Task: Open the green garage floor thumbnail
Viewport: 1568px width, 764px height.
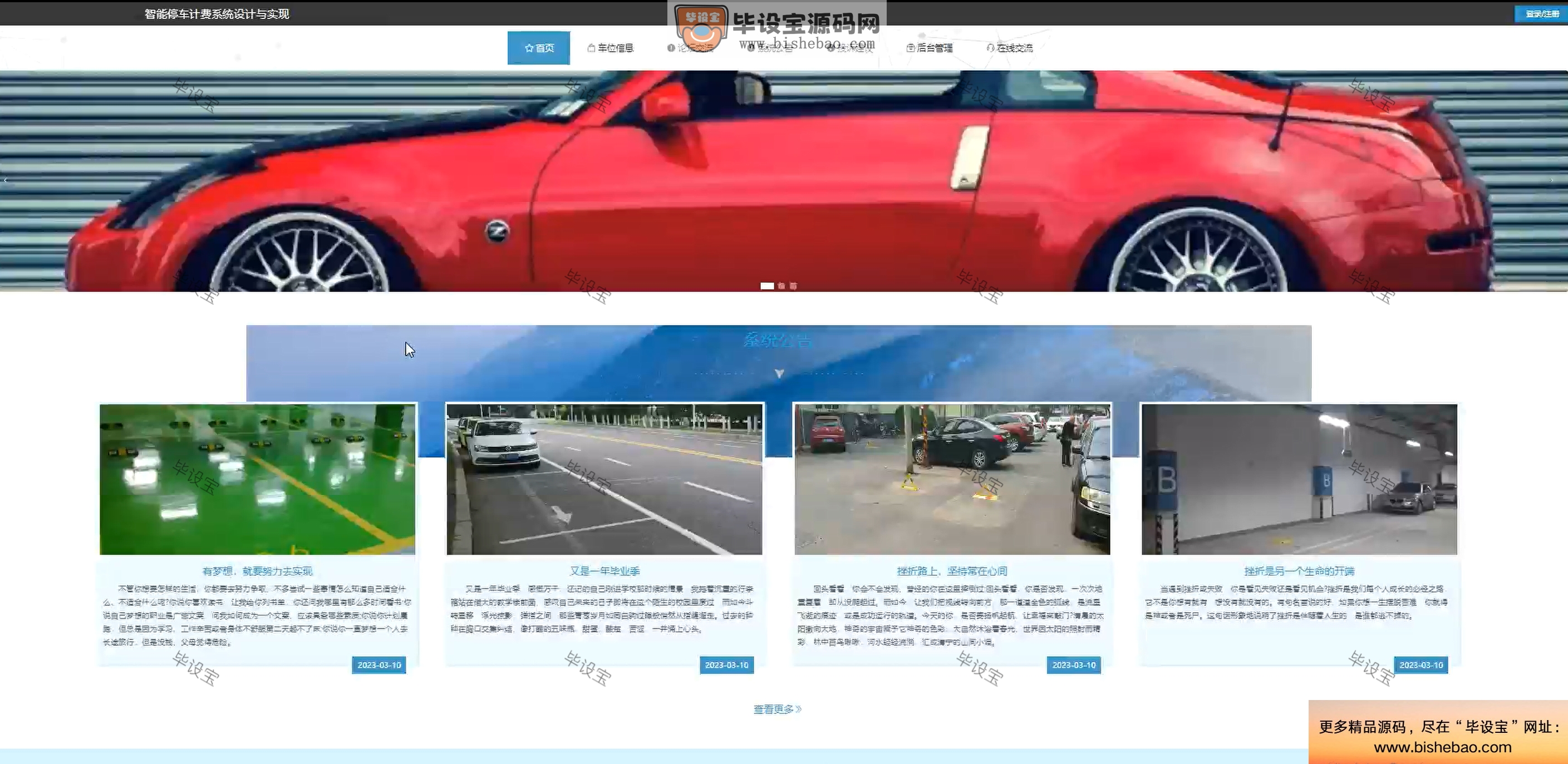Action: click(258, 479)
